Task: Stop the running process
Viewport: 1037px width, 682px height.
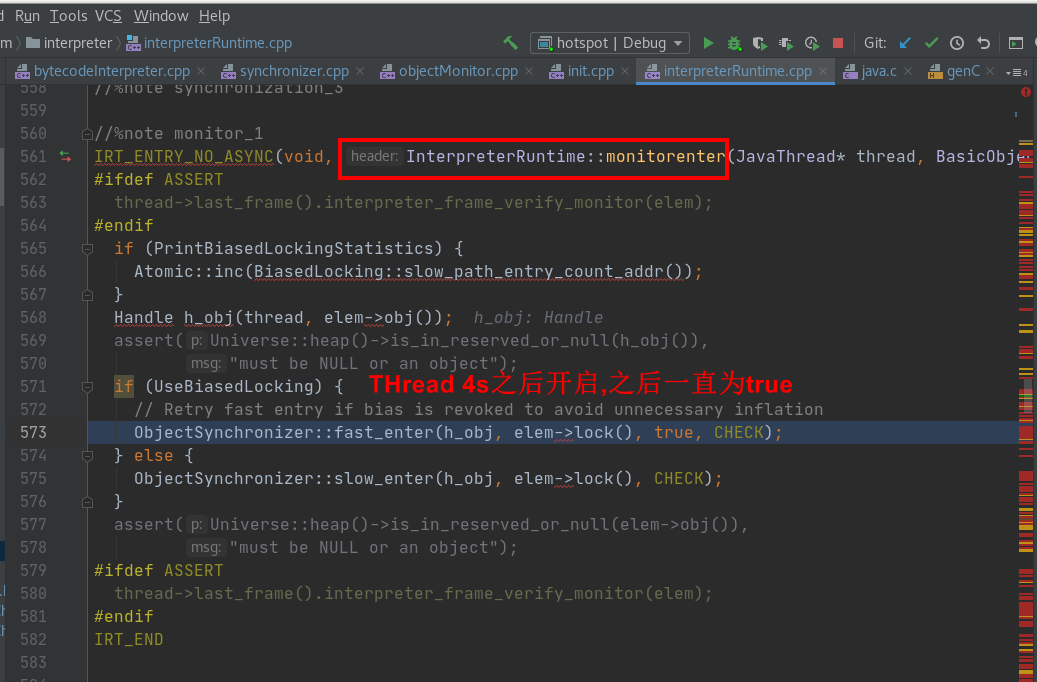Action: [x=838, y=43]
